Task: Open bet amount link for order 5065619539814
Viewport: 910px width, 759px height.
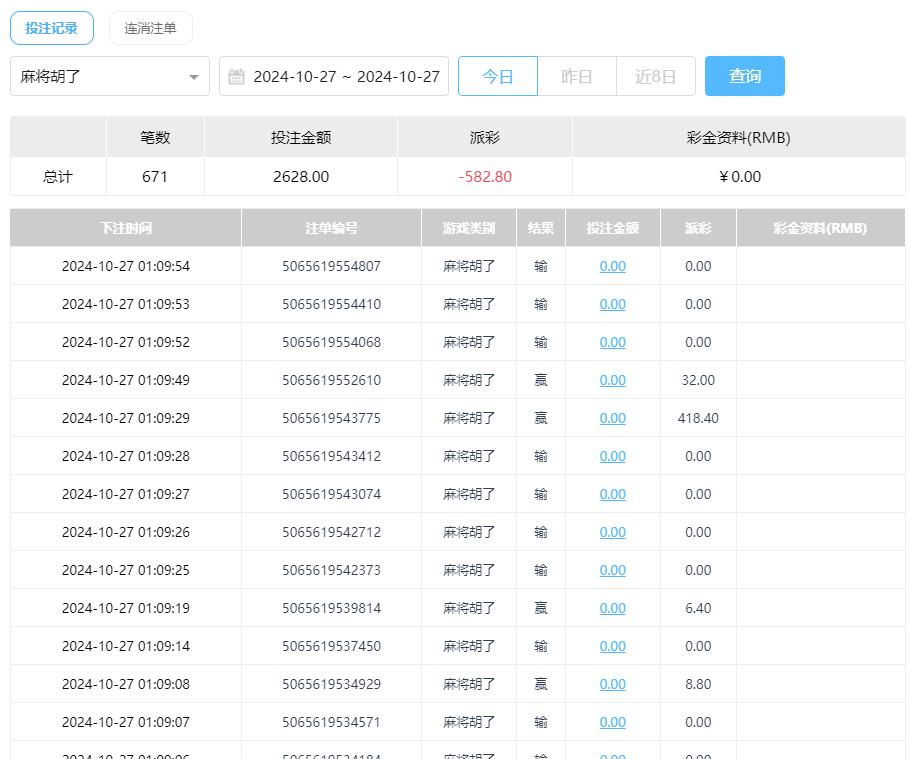Action: tap(612, 608)
